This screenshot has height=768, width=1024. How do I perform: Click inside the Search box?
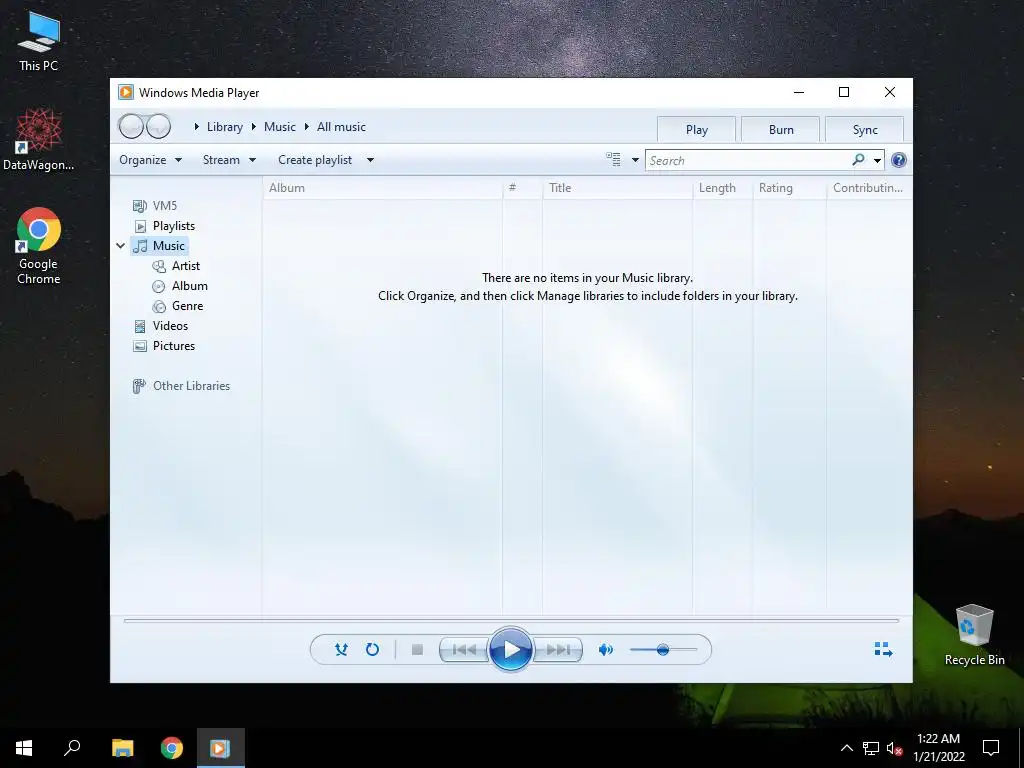pos(748,160)
